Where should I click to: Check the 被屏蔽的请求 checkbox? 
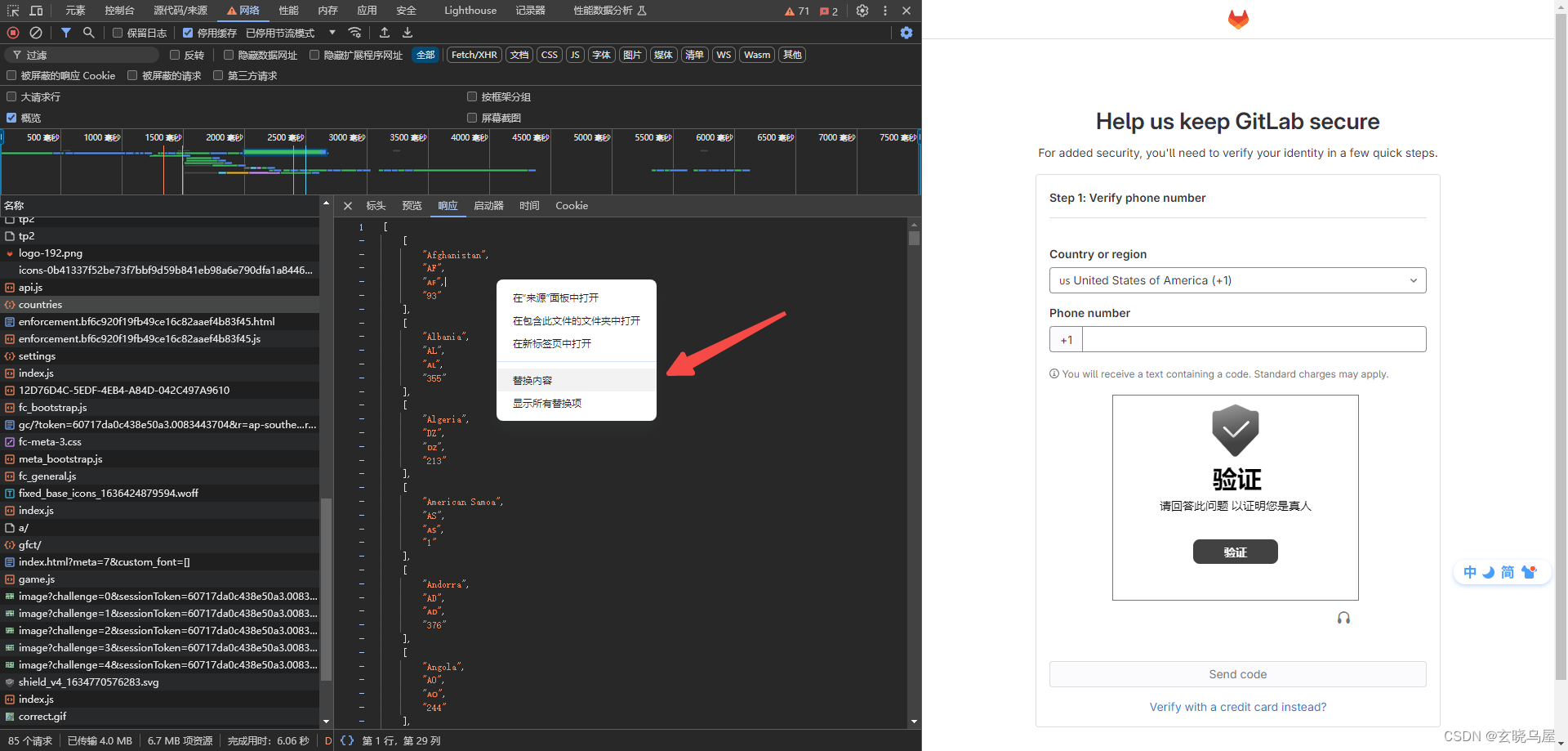pos(132,75)
